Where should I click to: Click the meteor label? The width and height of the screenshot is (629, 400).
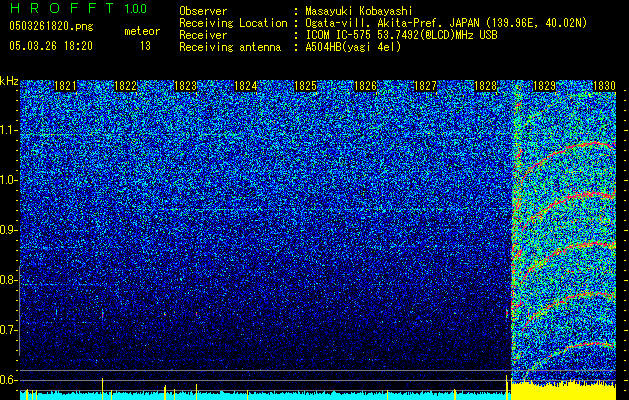click(x=142, y=31)
